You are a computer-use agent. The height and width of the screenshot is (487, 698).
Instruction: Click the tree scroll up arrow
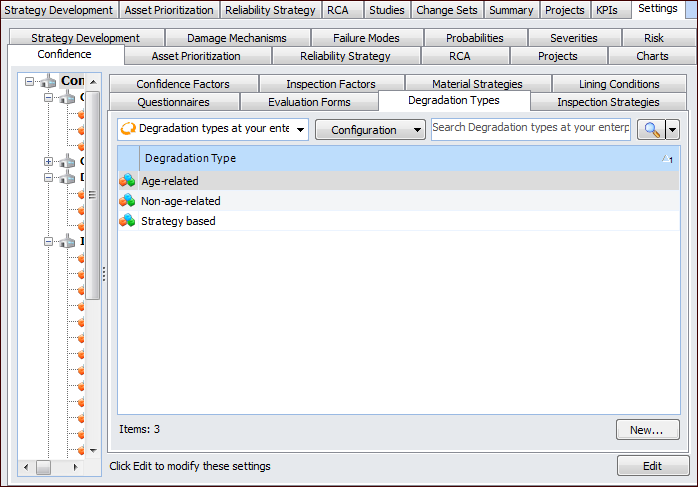pyautogui.click(x=93, y=82)
